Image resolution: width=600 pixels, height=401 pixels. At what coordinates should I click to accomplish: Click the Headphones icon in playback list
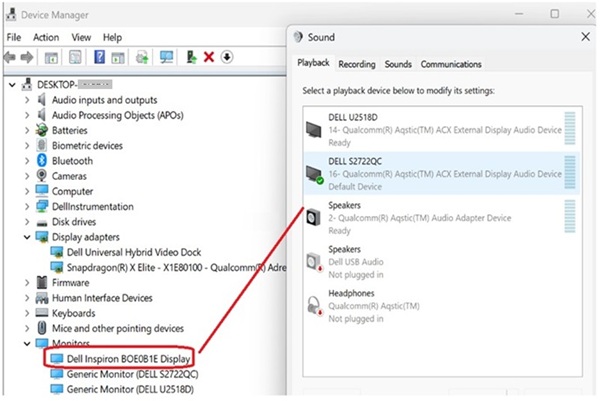click(x=315, y=306)
